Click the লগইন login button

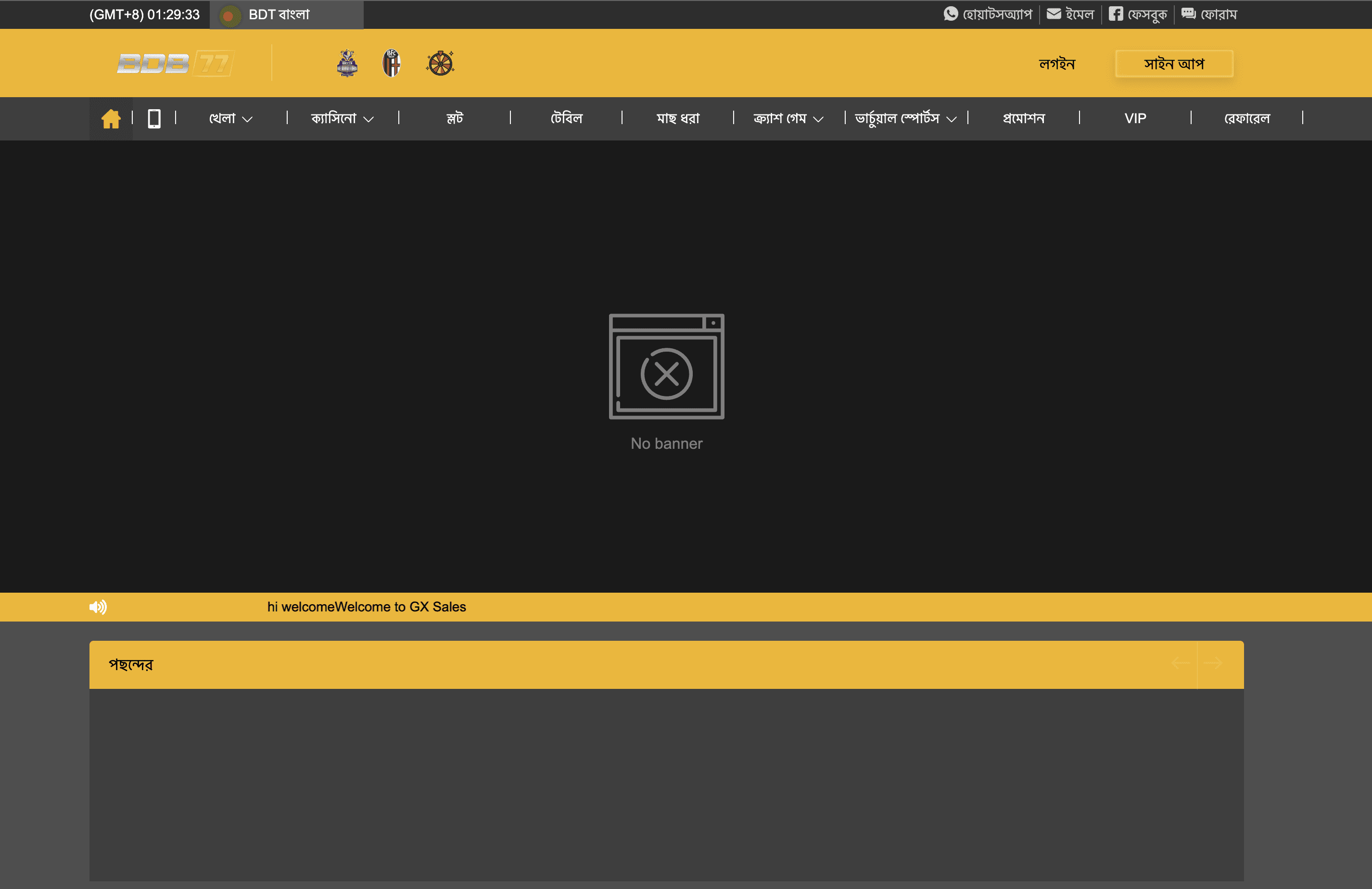click(x=1057, y=64)
